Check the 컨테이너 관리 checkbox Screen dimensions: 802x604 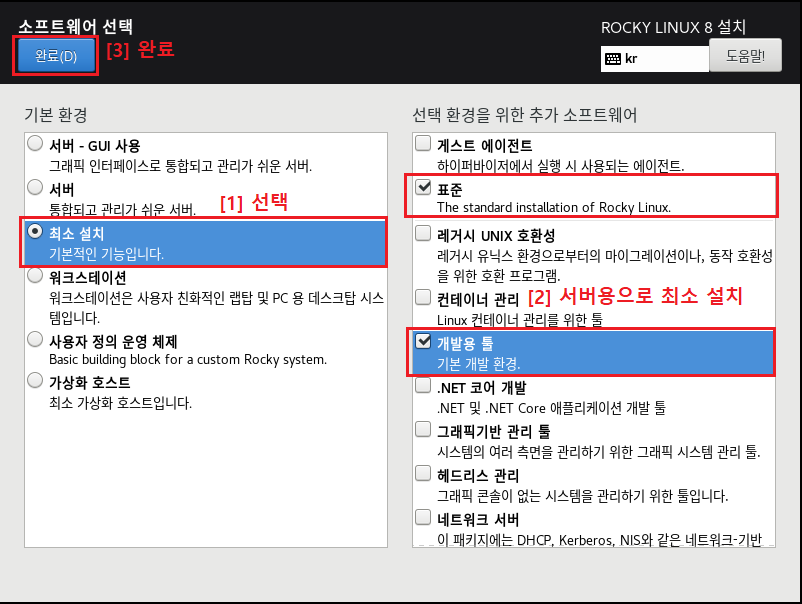pos(423,297)
